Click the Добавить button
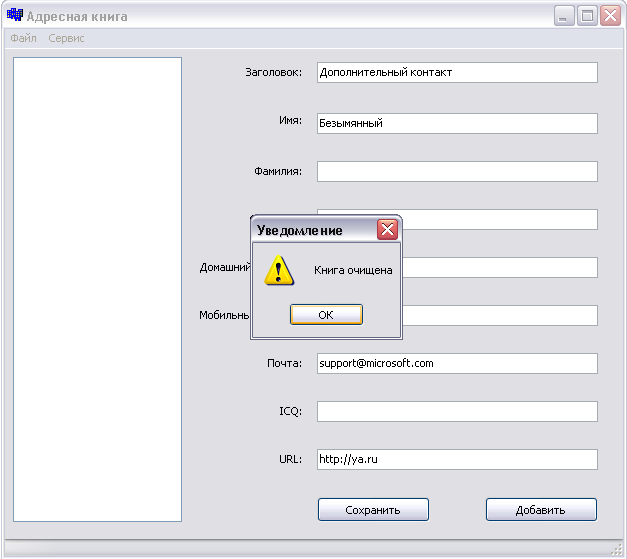Viewport: 627px width, 559px height. [x=541, y=509]
